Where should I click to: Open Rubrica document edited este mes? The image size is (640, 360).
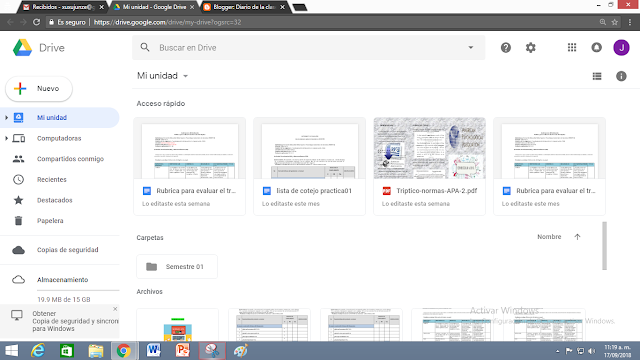[x=549, y=167]
